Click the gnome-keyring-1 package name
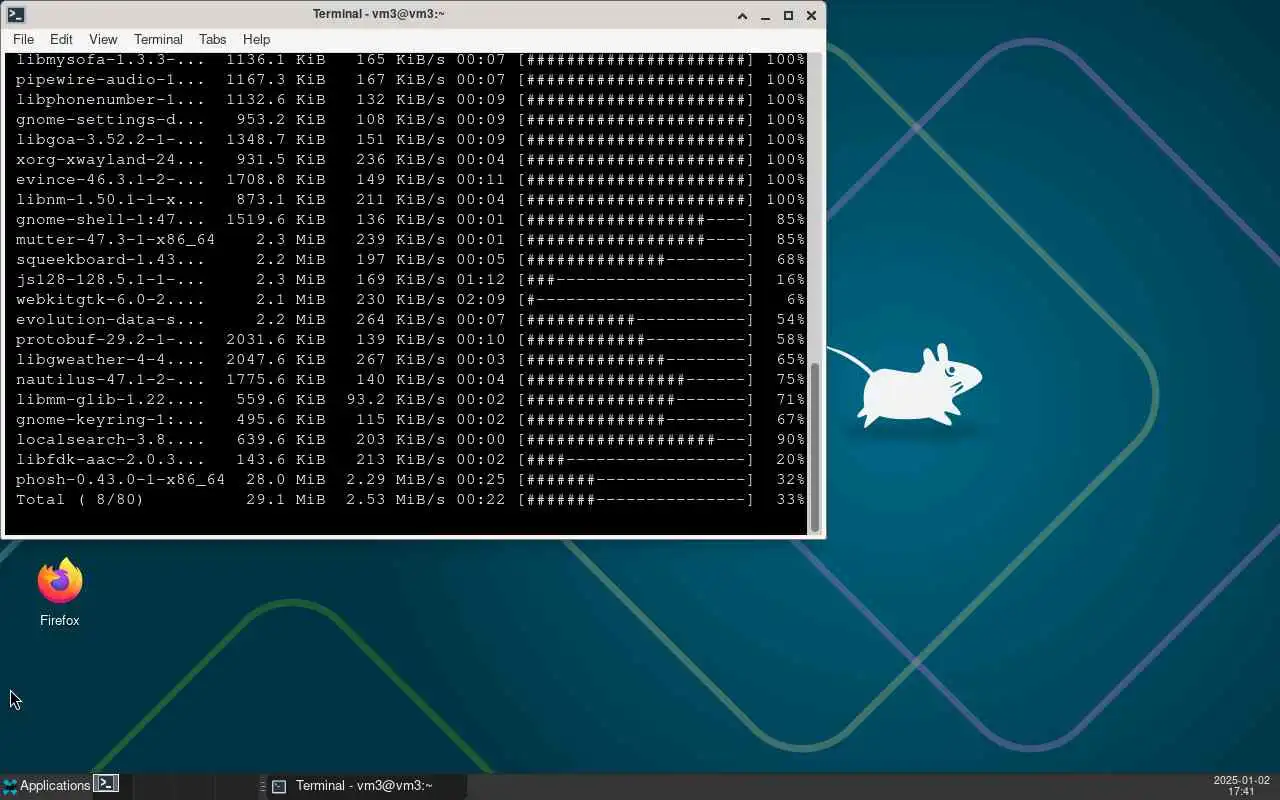1280x800 pixels. click(110, 419)
